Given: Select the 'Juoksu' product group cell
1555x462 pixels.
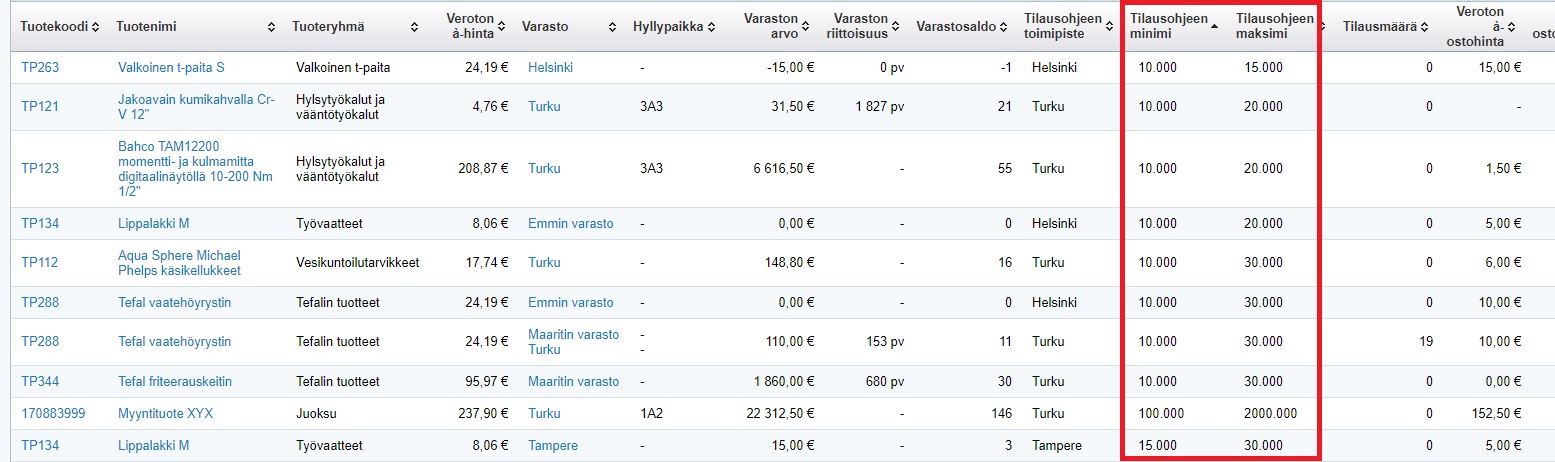Looking at the screenshot, I should (316, 414).
